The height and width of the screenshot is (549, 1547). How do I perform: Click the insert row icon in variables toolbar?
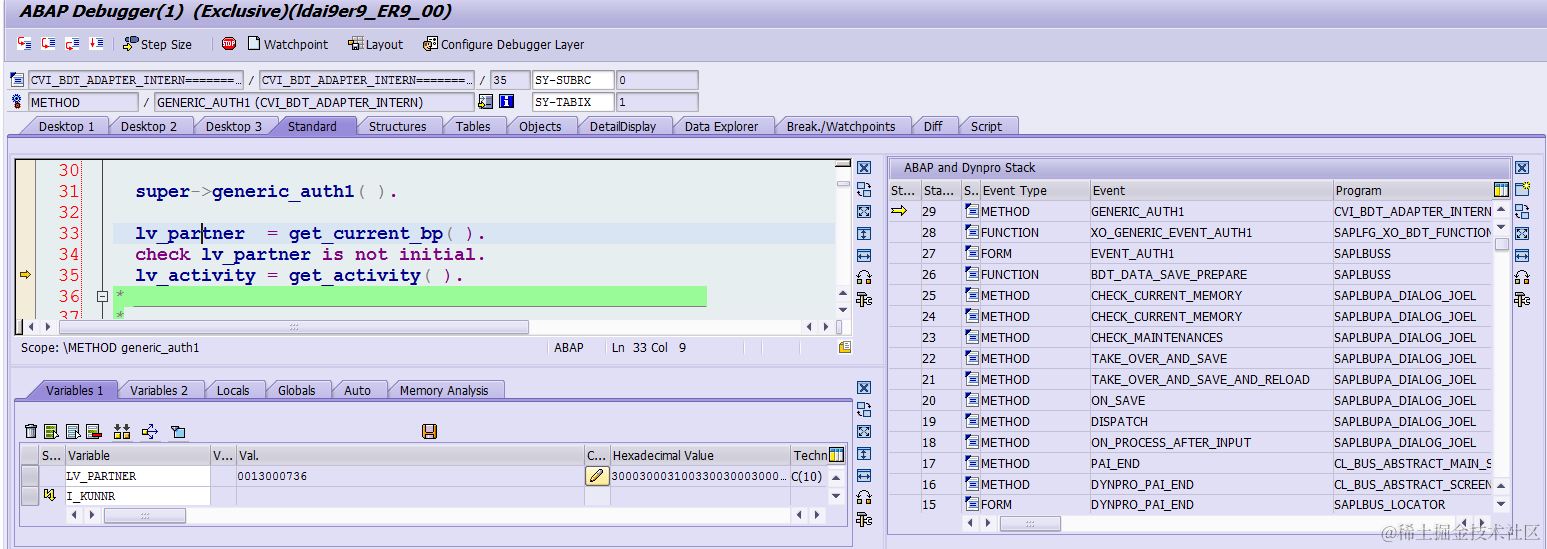(x=52, y=431)
